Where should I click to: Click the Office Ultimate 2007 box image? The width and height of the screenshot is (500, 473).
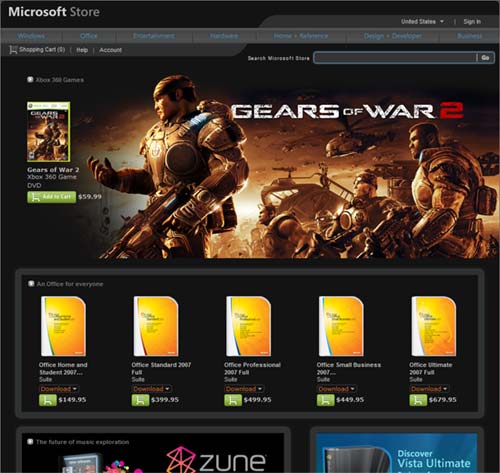(x=434, y=326)
